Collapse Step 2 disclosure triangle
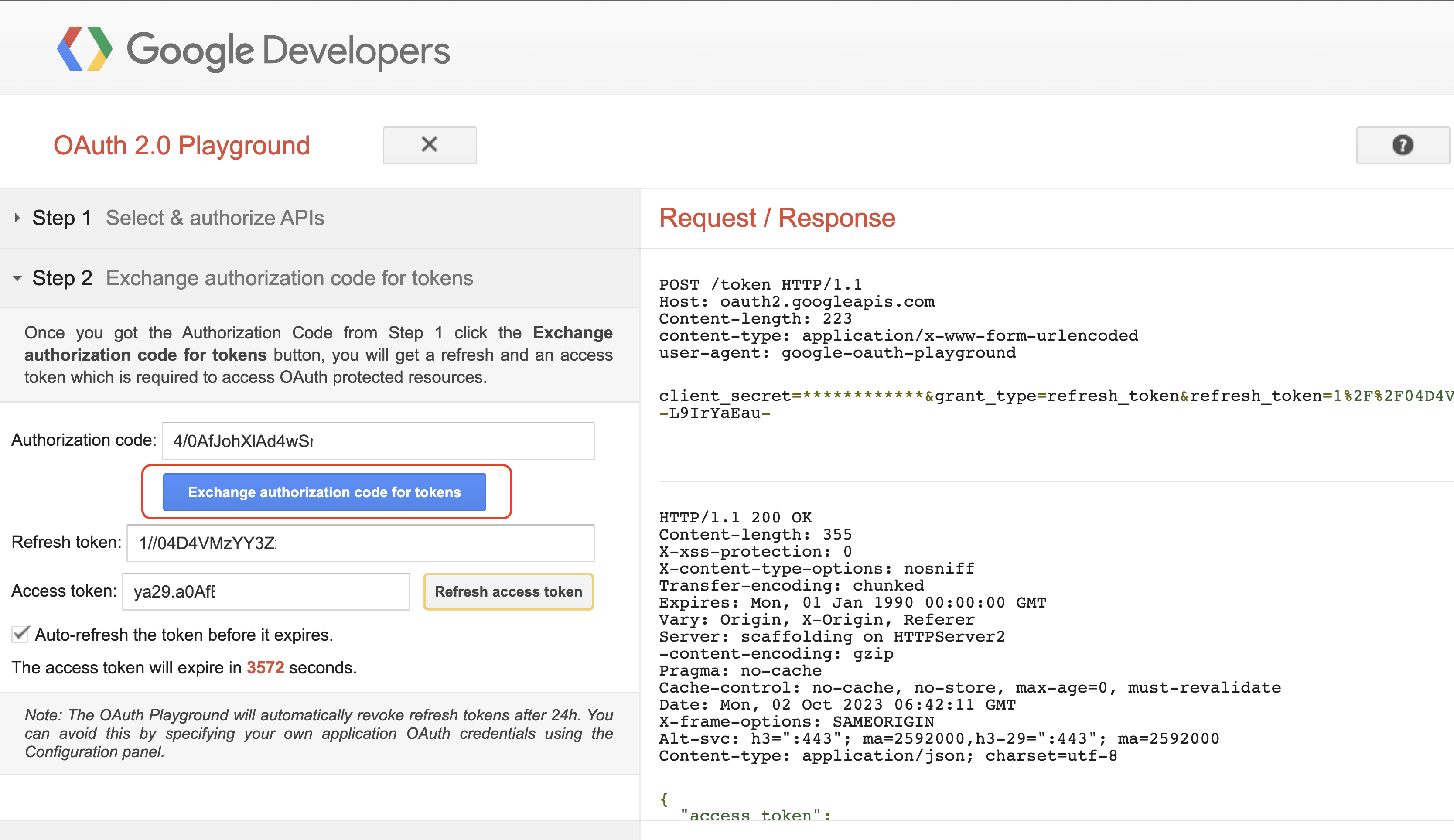This screenshot has width=1454, height=840. [17, 278]
